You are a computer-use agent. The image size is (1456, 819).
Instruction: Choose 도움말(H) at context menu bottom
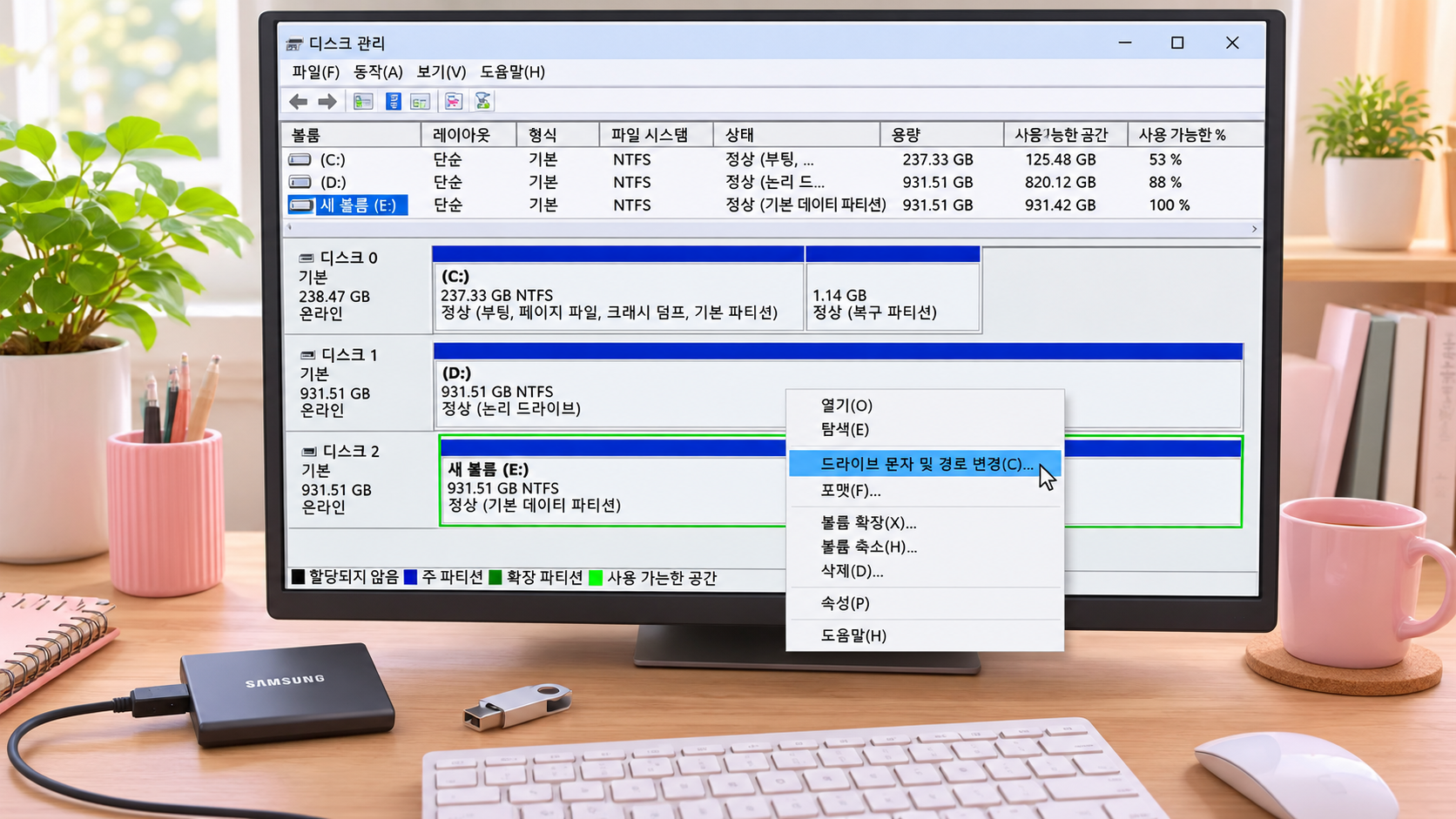[925, 635]
